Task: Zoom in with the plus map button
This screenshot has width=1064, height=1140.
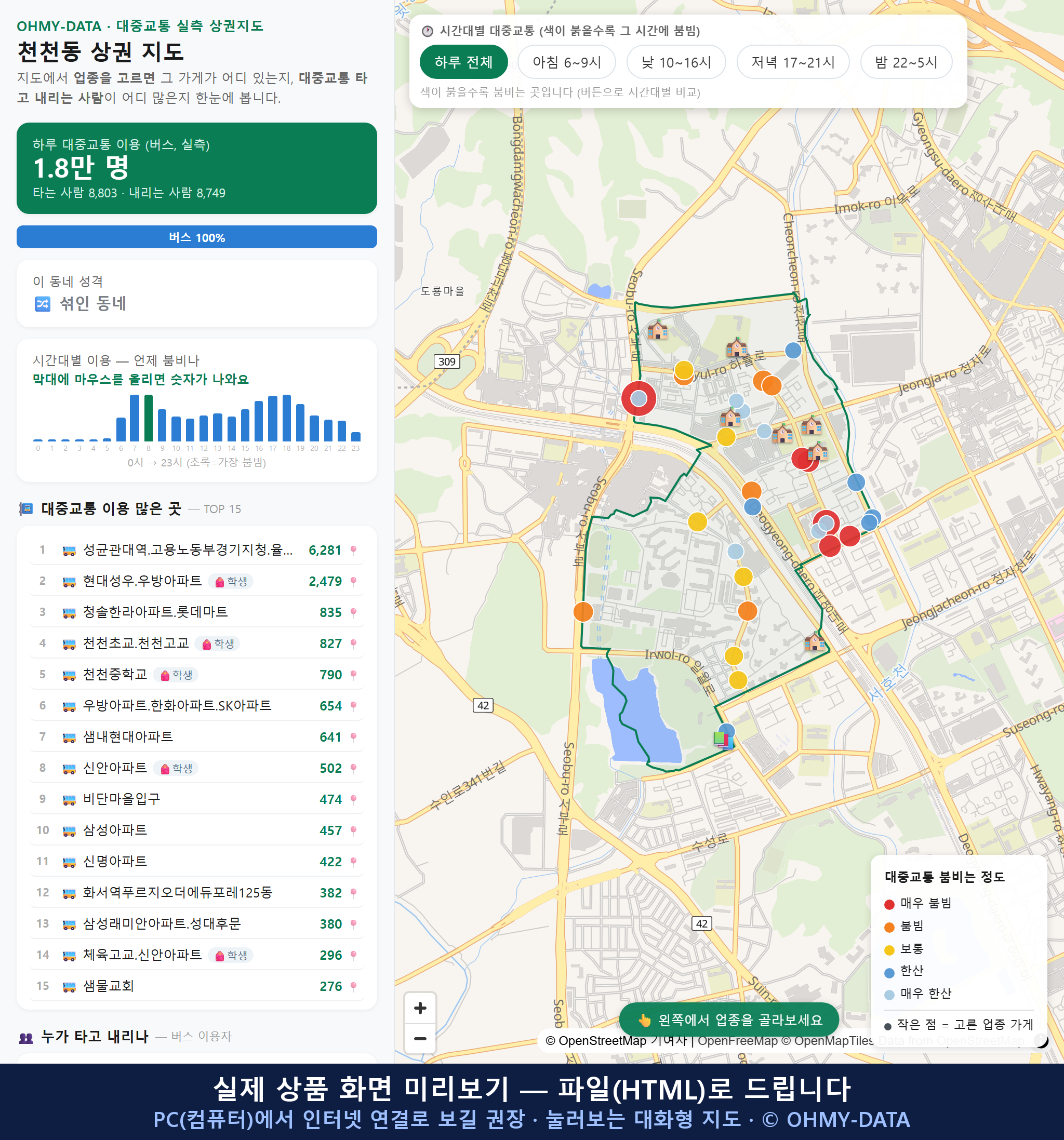Action: [420, 1008]
